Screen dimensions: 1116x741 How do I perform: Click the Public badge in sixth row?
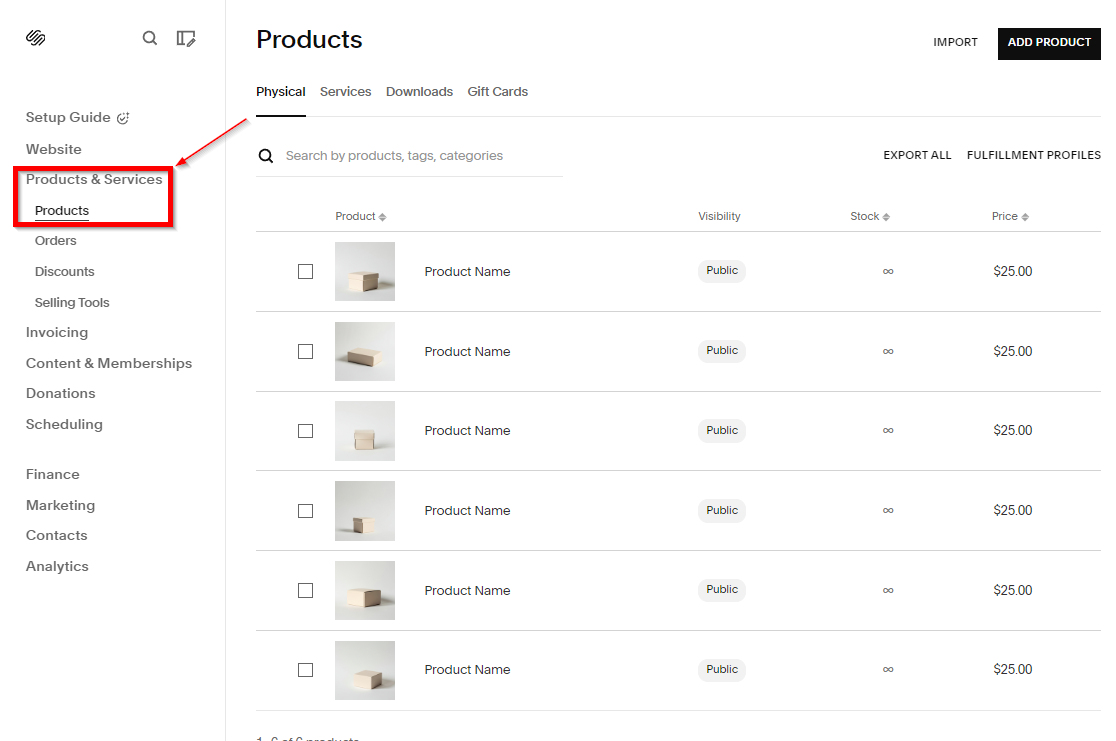(x=722, y=669)
